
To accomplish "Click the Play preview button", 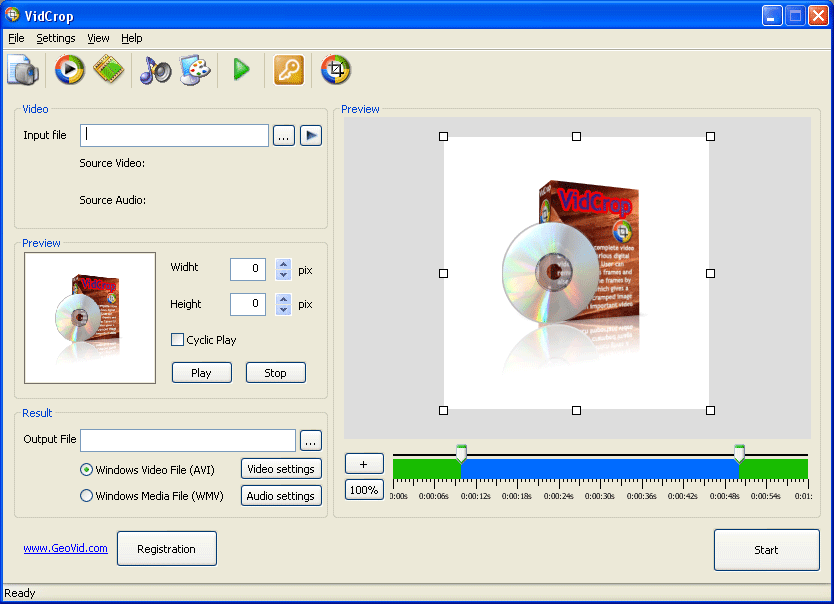I will [202, 373].
